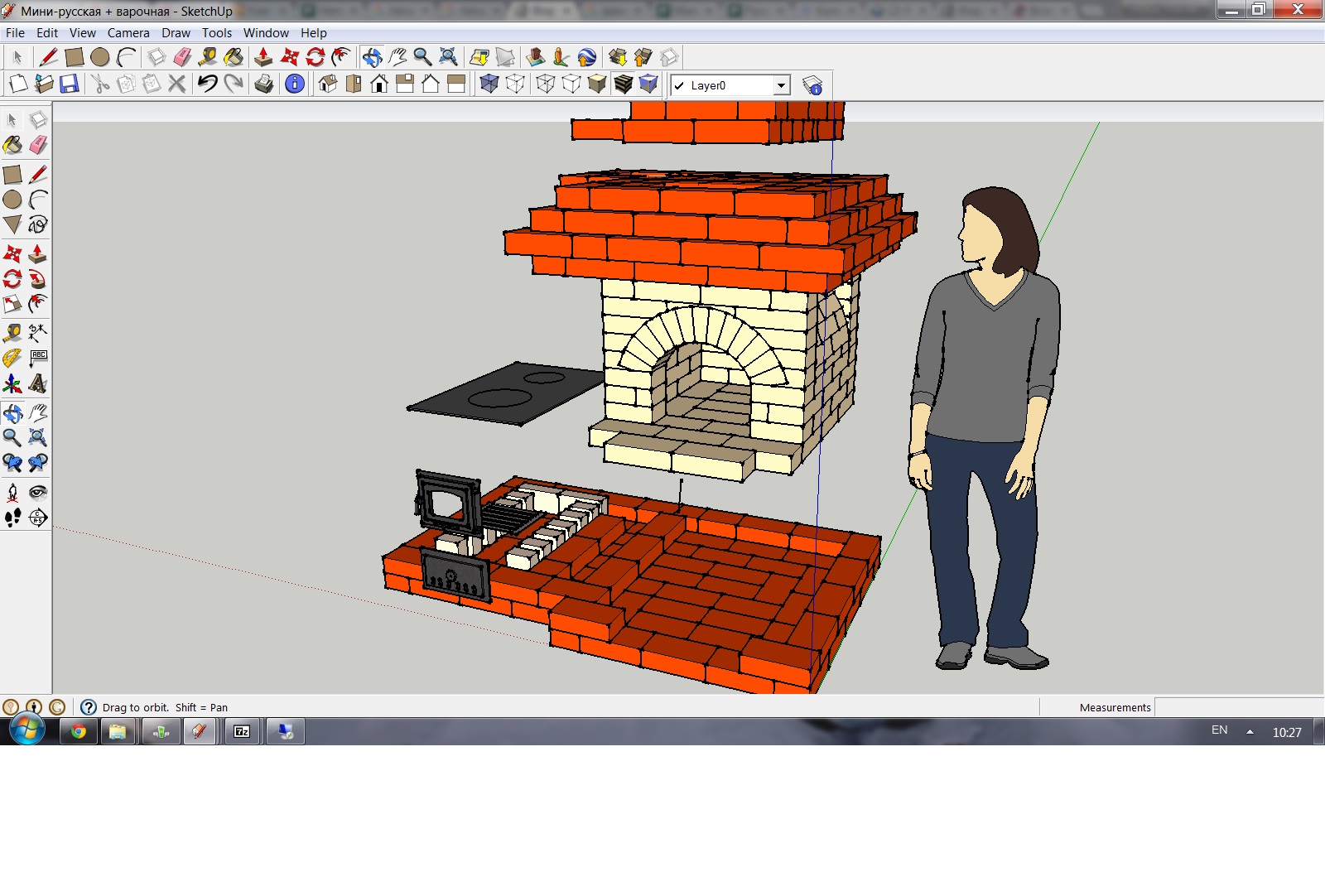
Task: Activate the Walk tool footprints icon
Action: point(12,518)
